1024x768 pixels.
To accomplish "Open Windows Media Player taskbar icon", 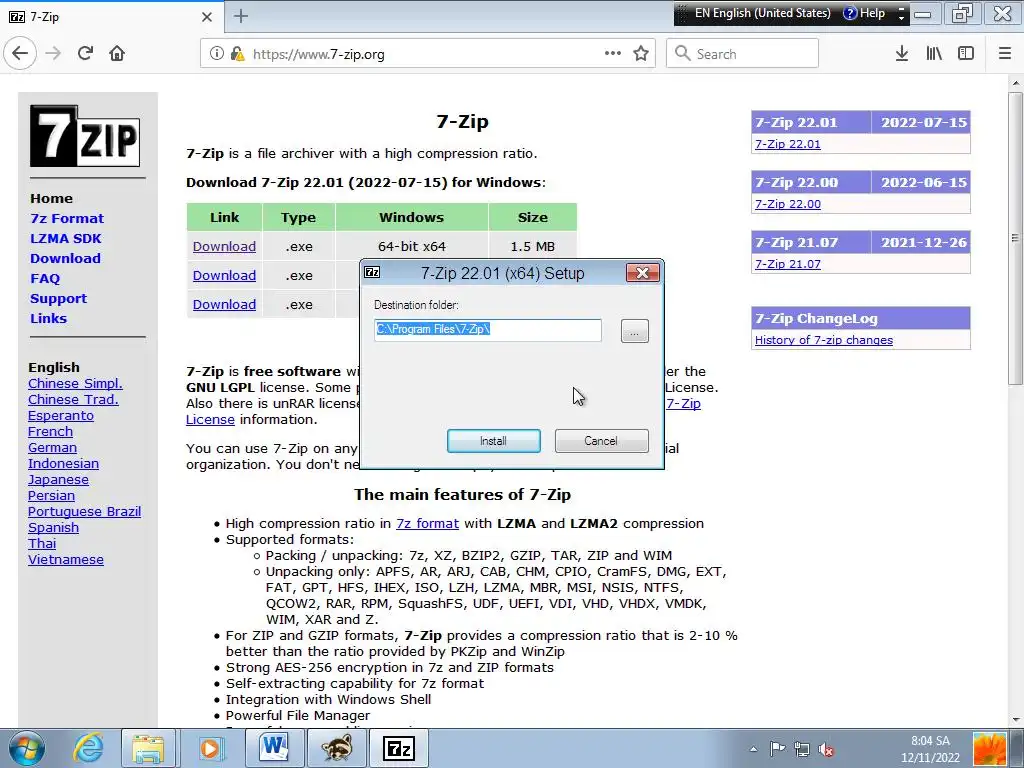I will pyautogui.click(x=210, y=748).
